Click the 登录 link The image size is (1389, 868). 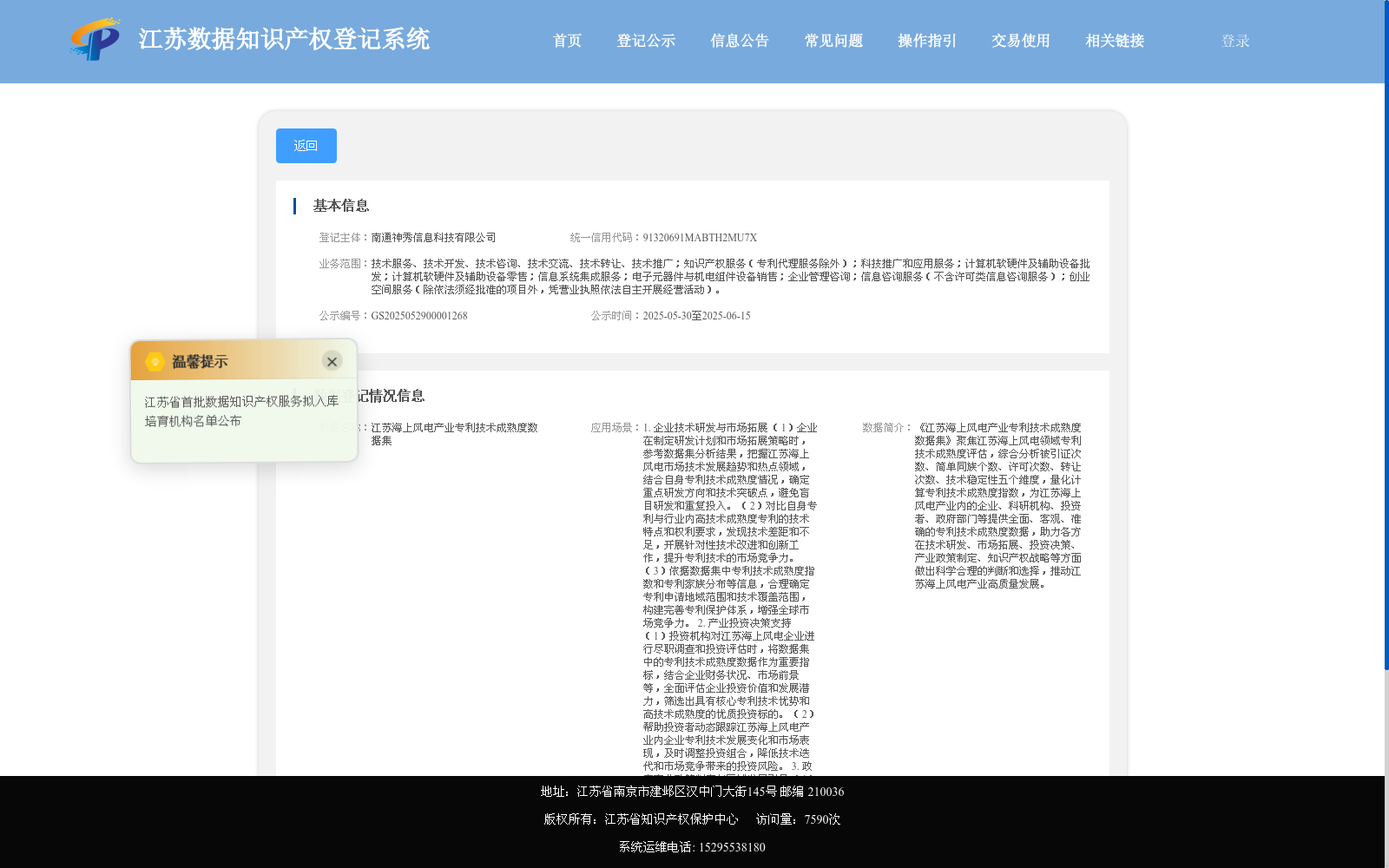coord(1235,41)
